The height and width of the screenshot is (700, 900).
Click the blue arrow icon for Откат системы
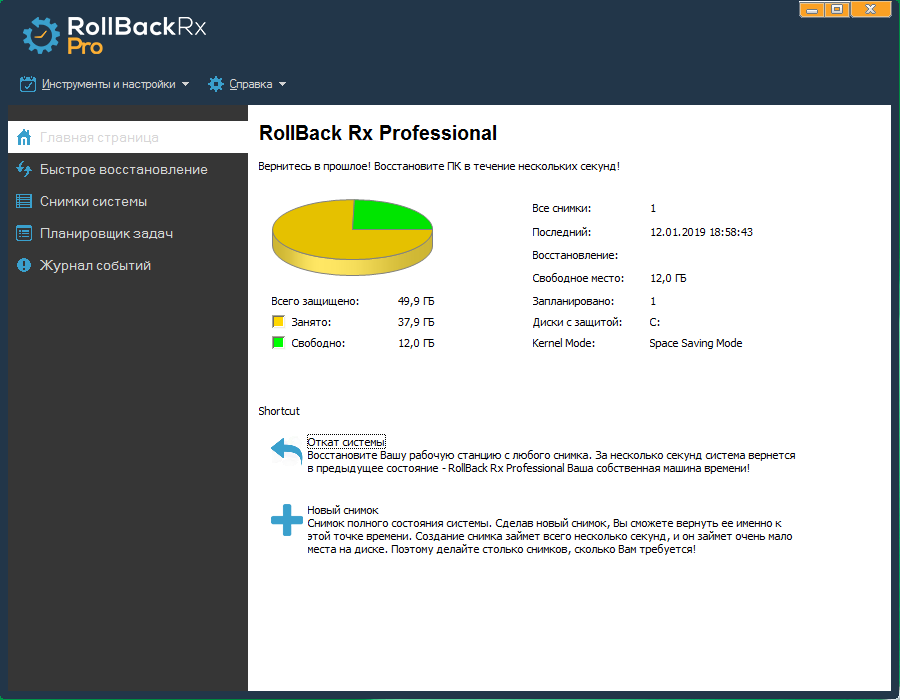click(x=286, y=452)
